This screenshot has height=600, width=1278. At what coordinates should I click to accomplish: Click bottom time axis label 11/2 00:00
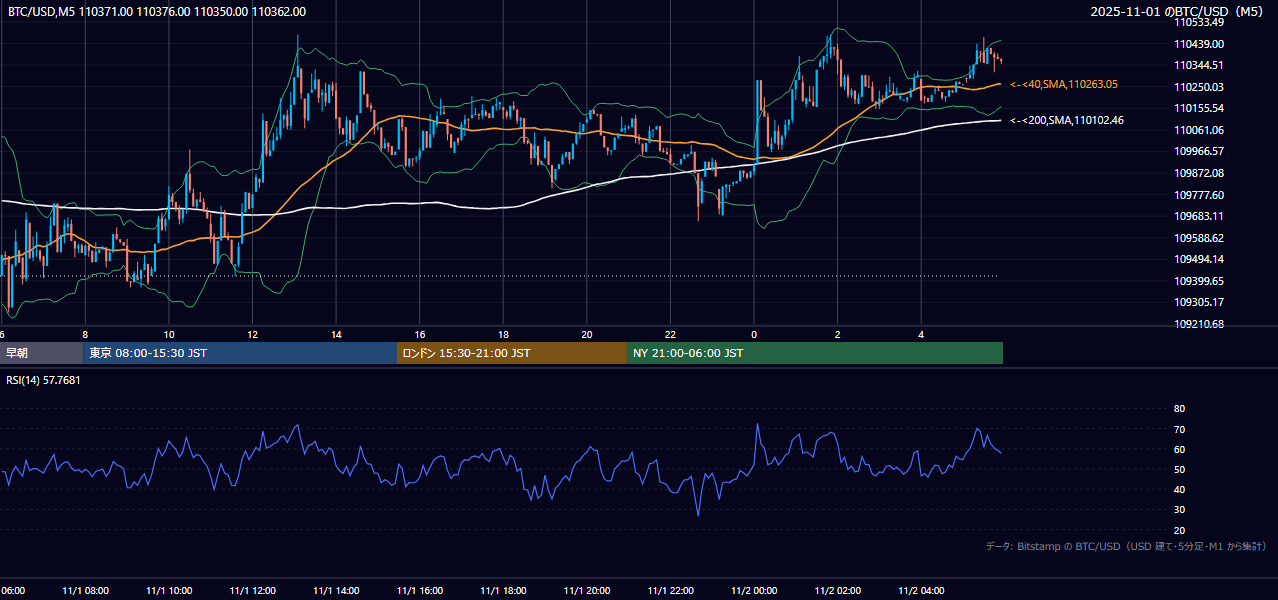pos(754,591)
